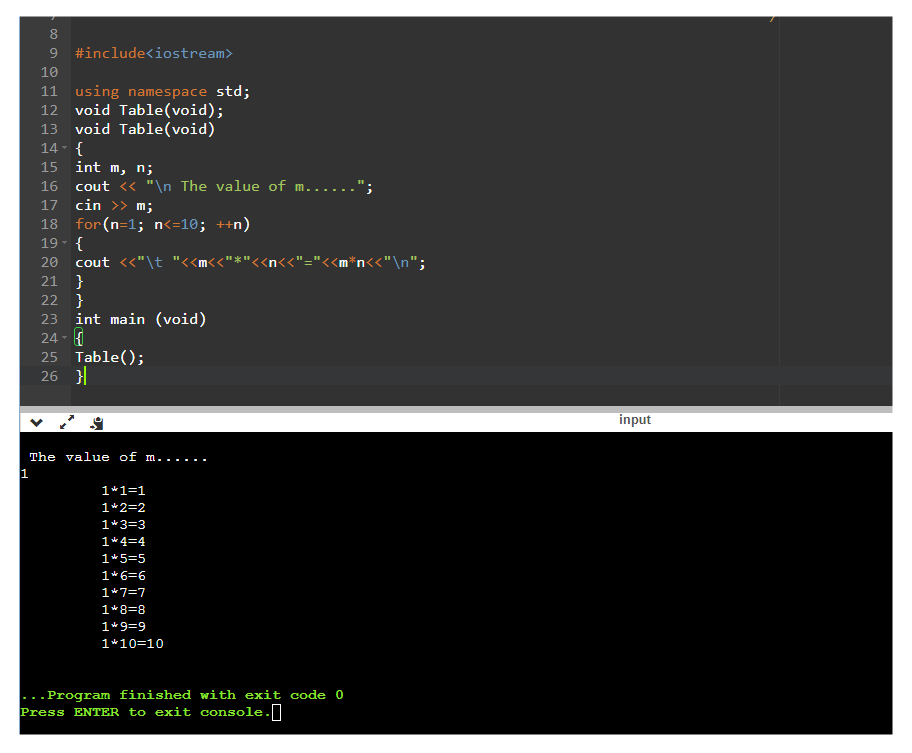Click 'int main (void)' line

(140, 319)
